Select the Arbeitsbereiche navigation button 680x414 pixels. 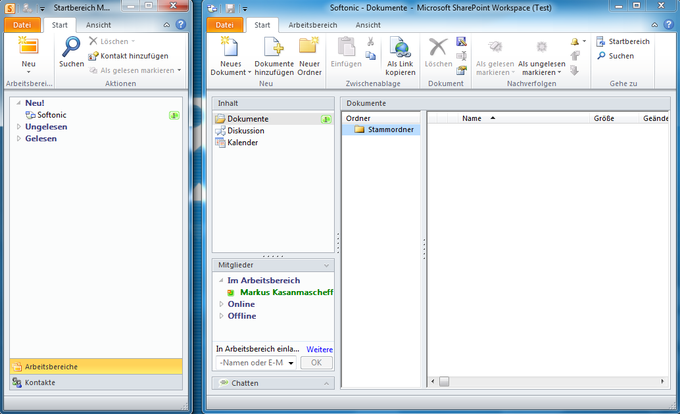pos(96,367)
